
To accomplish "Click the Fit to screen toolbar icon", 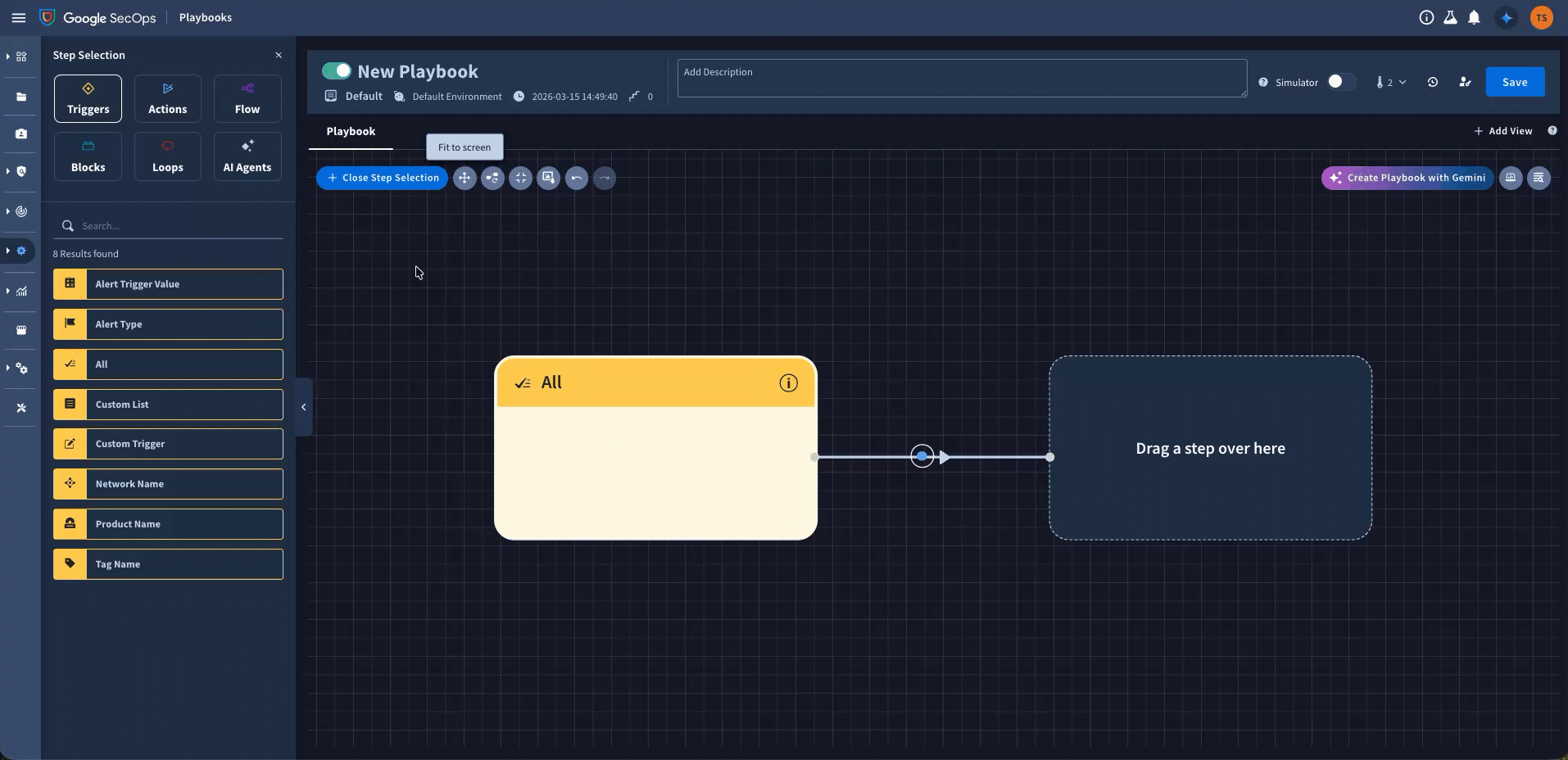I will tap(465, 178).
